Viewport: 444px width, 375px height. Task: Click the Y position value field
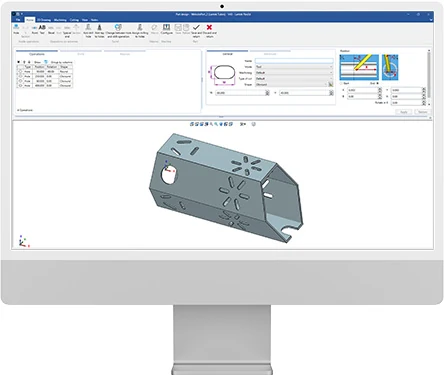(x=406, y=90)
